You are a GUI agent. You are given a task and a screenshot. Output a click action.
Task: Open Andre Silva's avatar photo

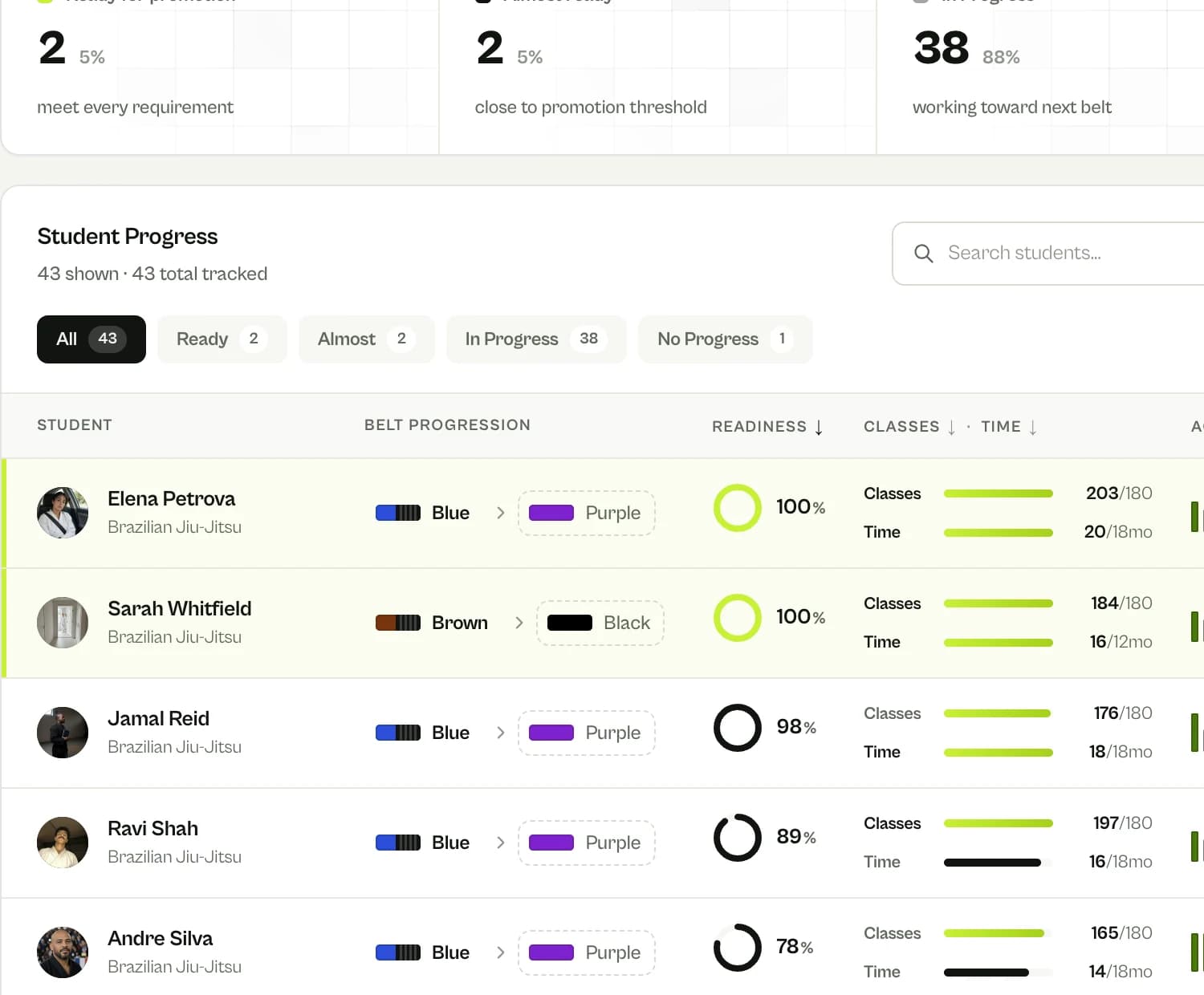click(63, 952)
